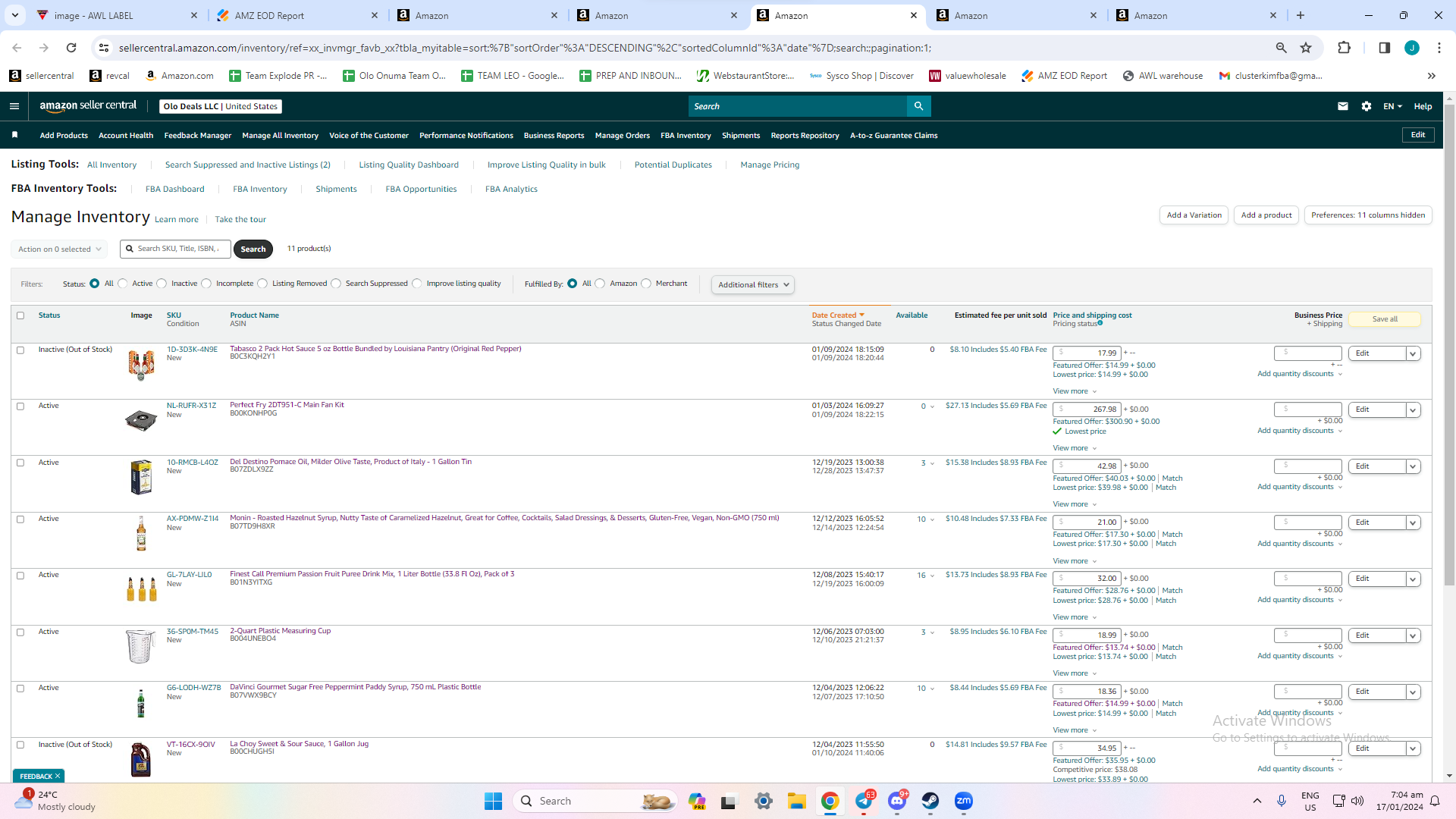
Task: Open Shipments in the navigation bar
Action: point(741,136)
